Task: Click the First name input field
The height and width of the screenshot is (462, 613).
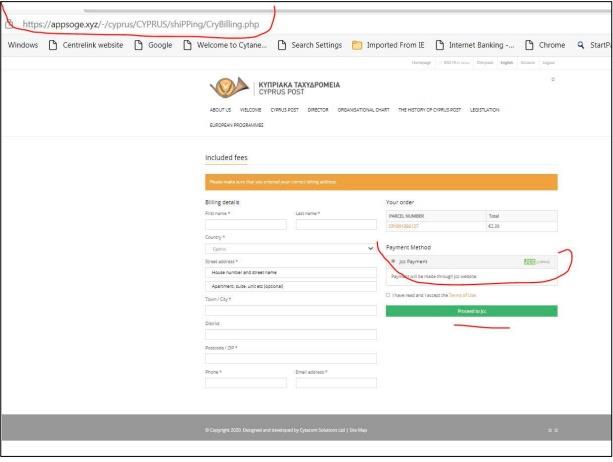Action: click(245, 225)
